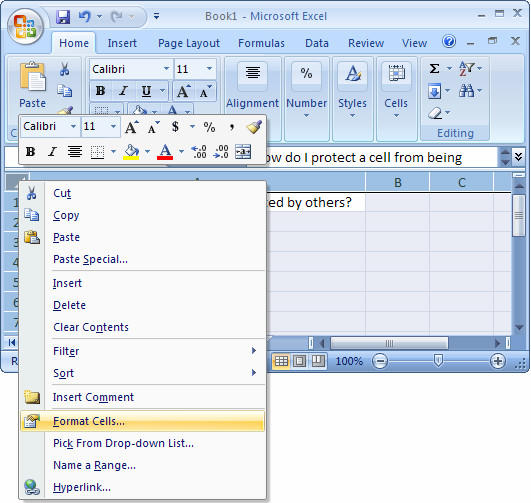Open the Filter submenu in context menu
The height and width of the screenshot is (503, 531).
point(142,351)
